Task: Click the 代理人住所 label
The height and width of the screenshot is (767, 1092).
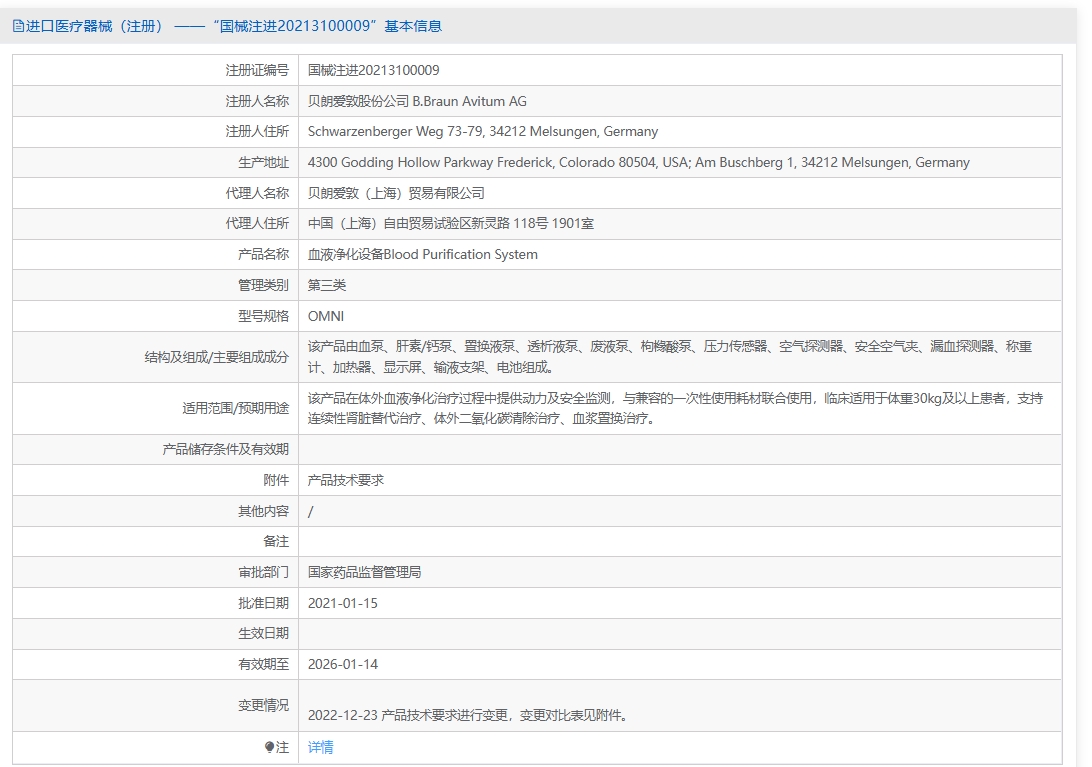Action: (256, 224)
